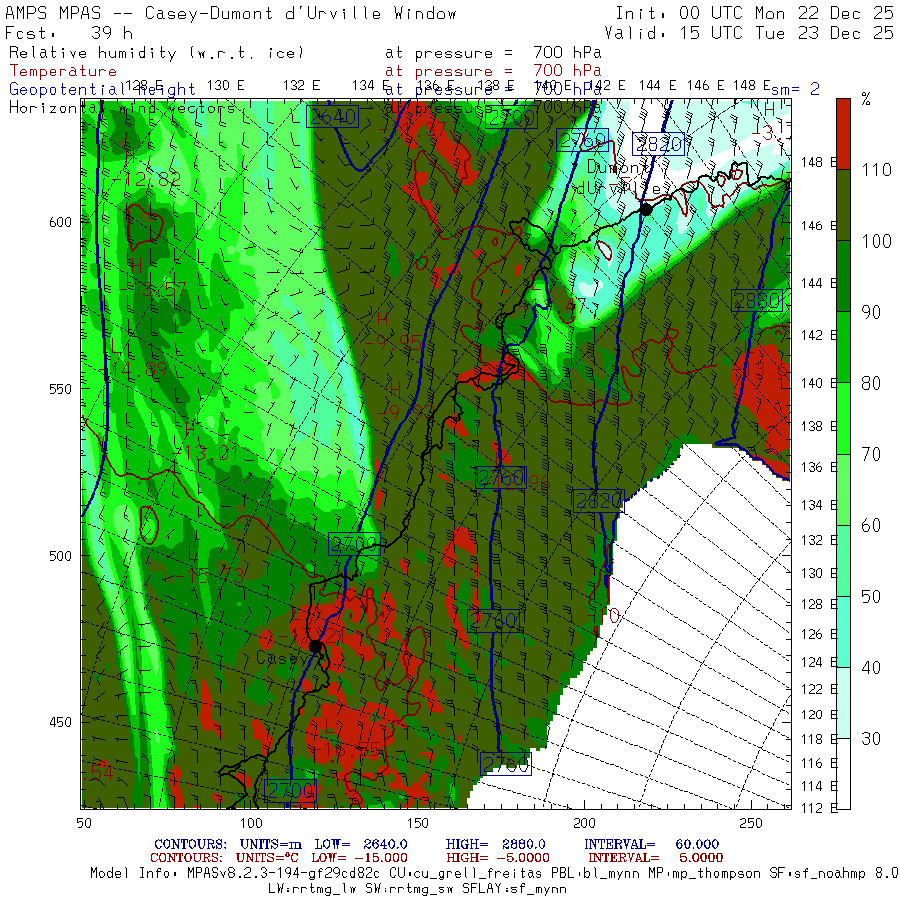Click the '200' tick label on bottom axis
The height and width of the screenshot is (900, 900).
[x=584, y=823]
